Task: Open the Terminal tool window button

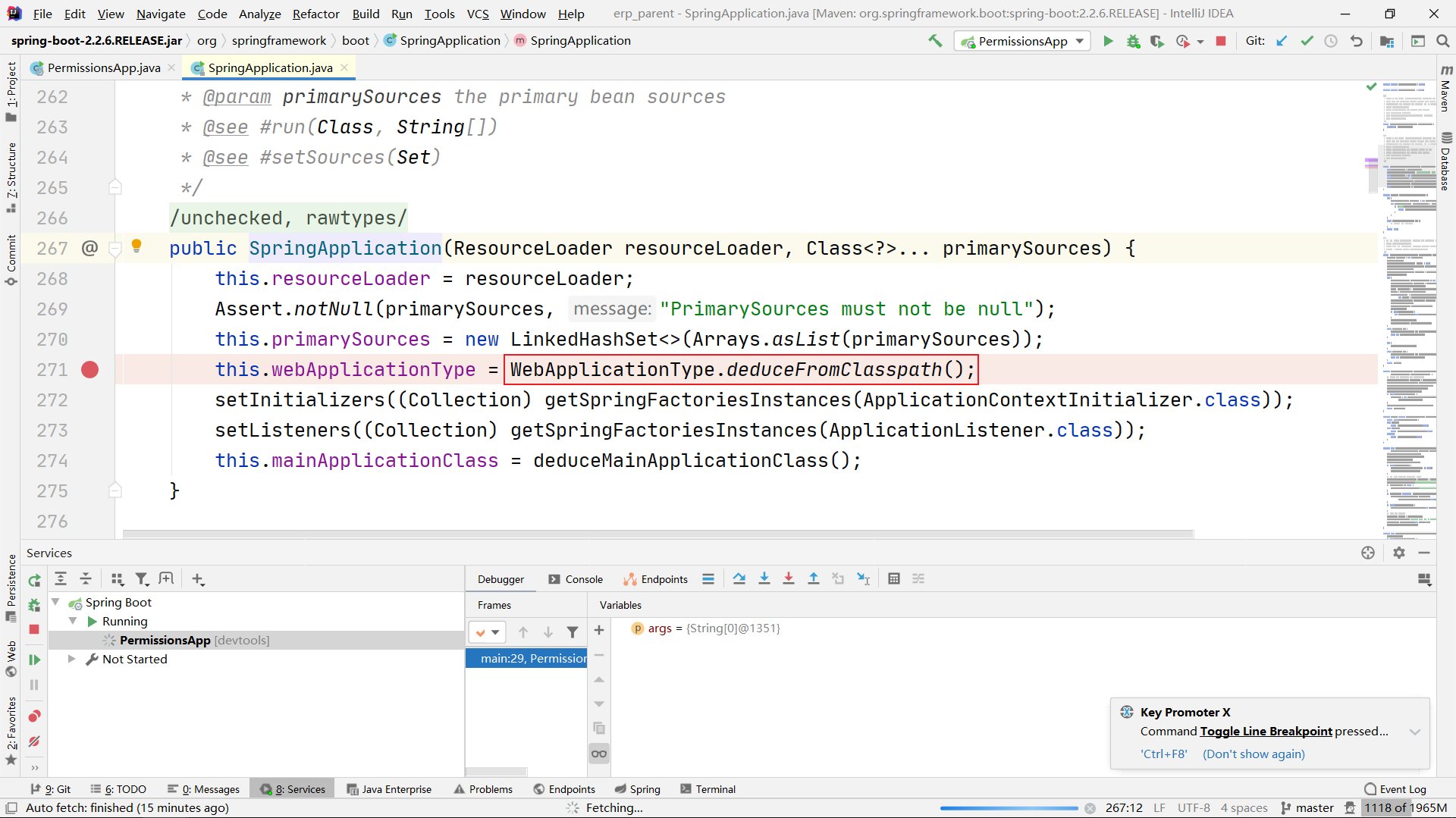Action: [x=708, y=789]
